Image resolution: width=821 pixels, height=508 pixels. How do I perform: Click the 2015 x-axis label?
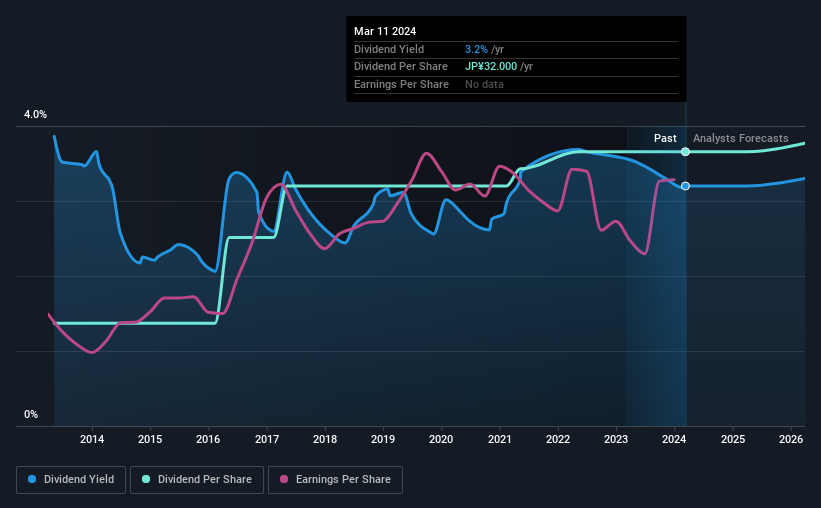click(x=150, y=439)
